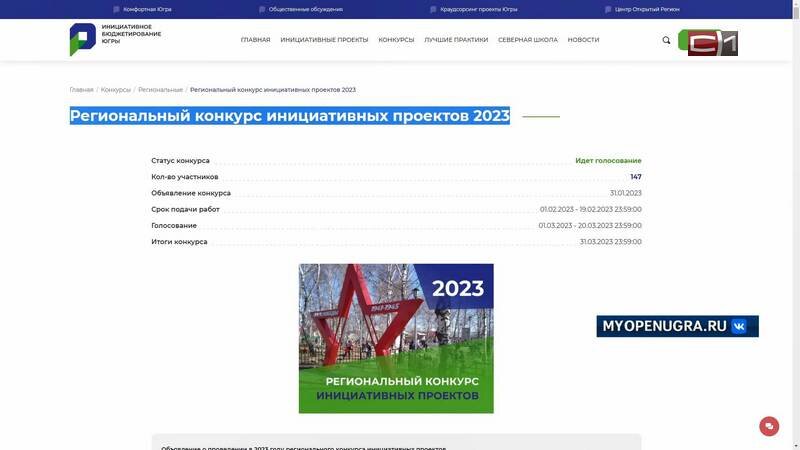Open Центр Открытый Регион link
Viewport: 800px width, 450px height.
pos(647,9)
